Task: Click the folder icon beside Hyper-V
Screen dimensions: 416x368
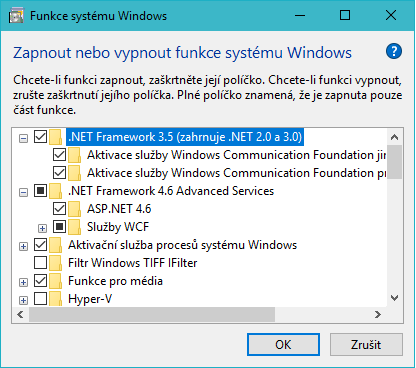Action: click(55, 299)
